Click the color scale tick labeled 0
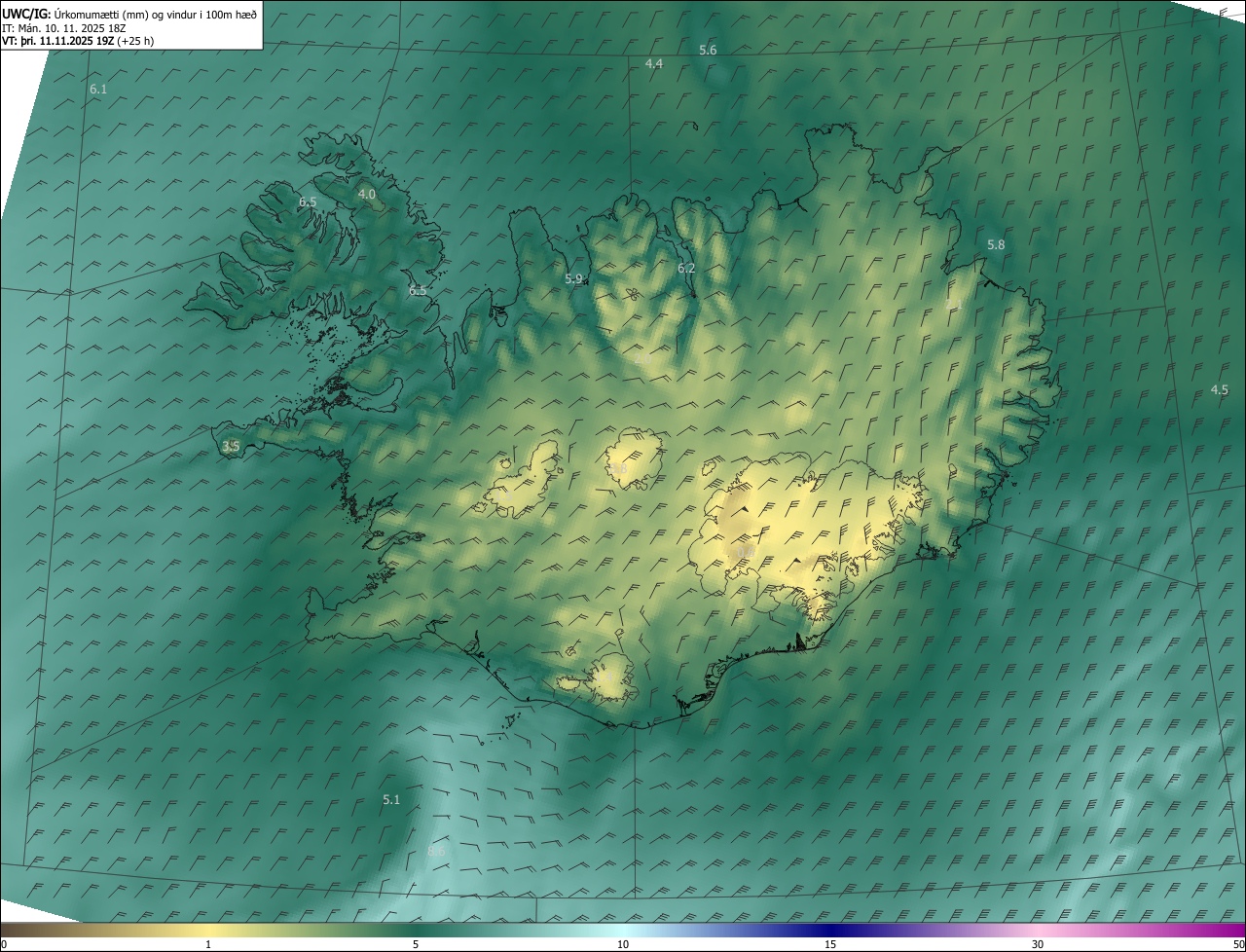Image resolution: width=1246 pixels, height=952 pixels. click(3, 944)
